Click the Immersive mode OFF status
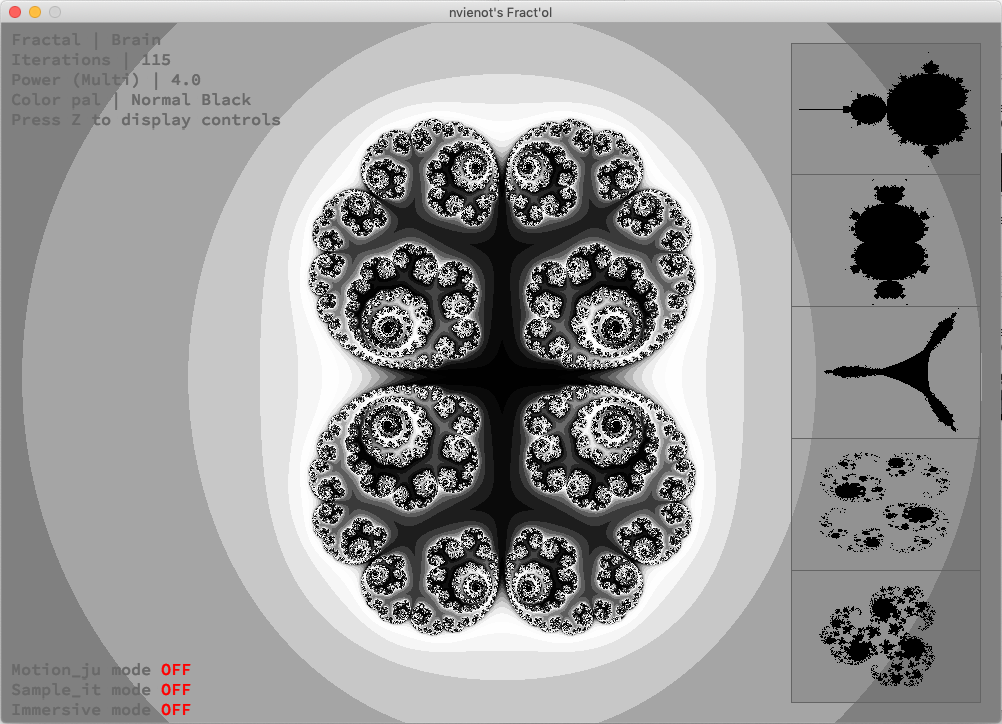Image resolution: width=1002 pixels, height=724 pixels. (101, 710)
